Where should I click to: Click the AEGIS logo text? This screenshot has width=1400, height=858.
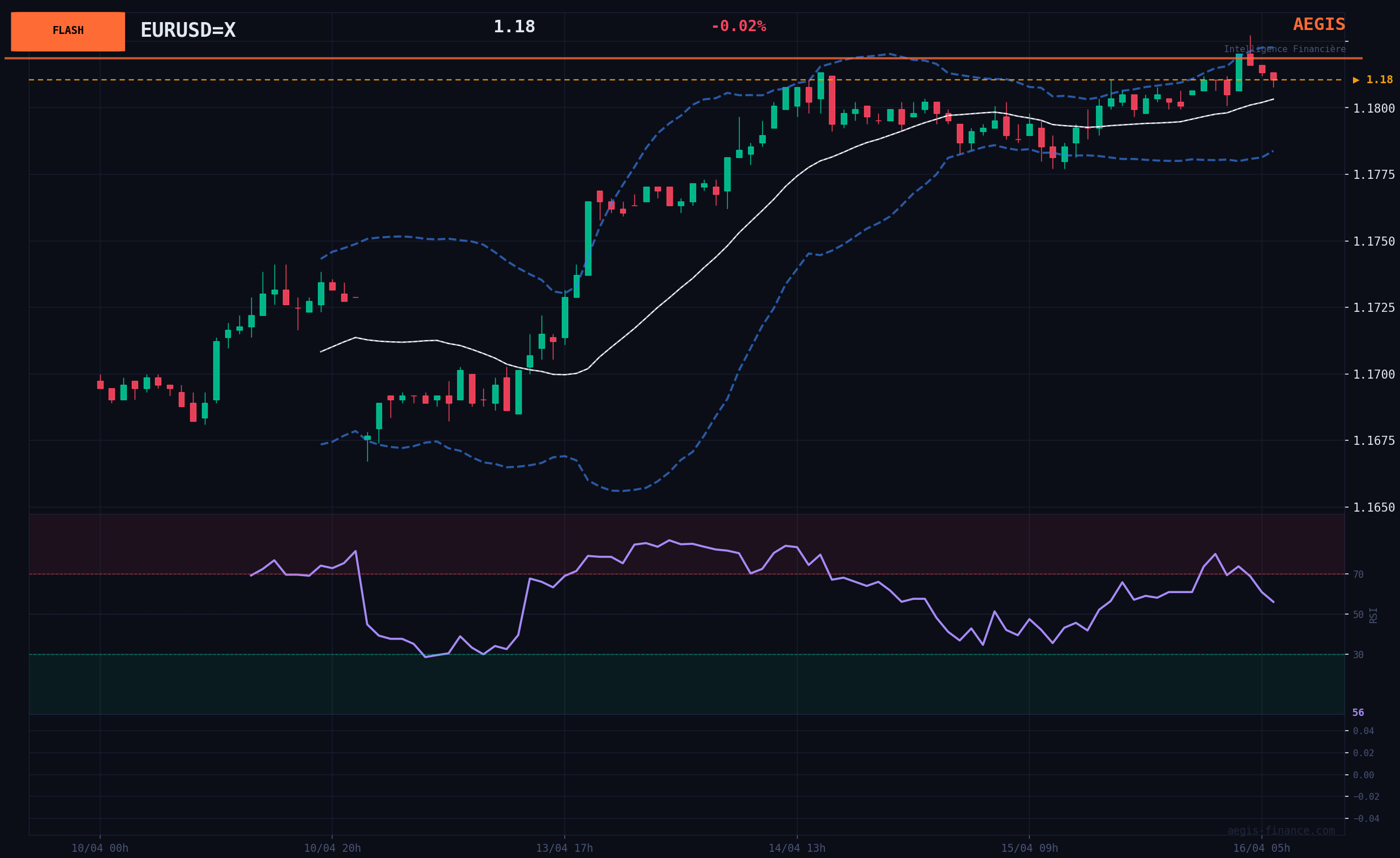[x=1318, y=24]
